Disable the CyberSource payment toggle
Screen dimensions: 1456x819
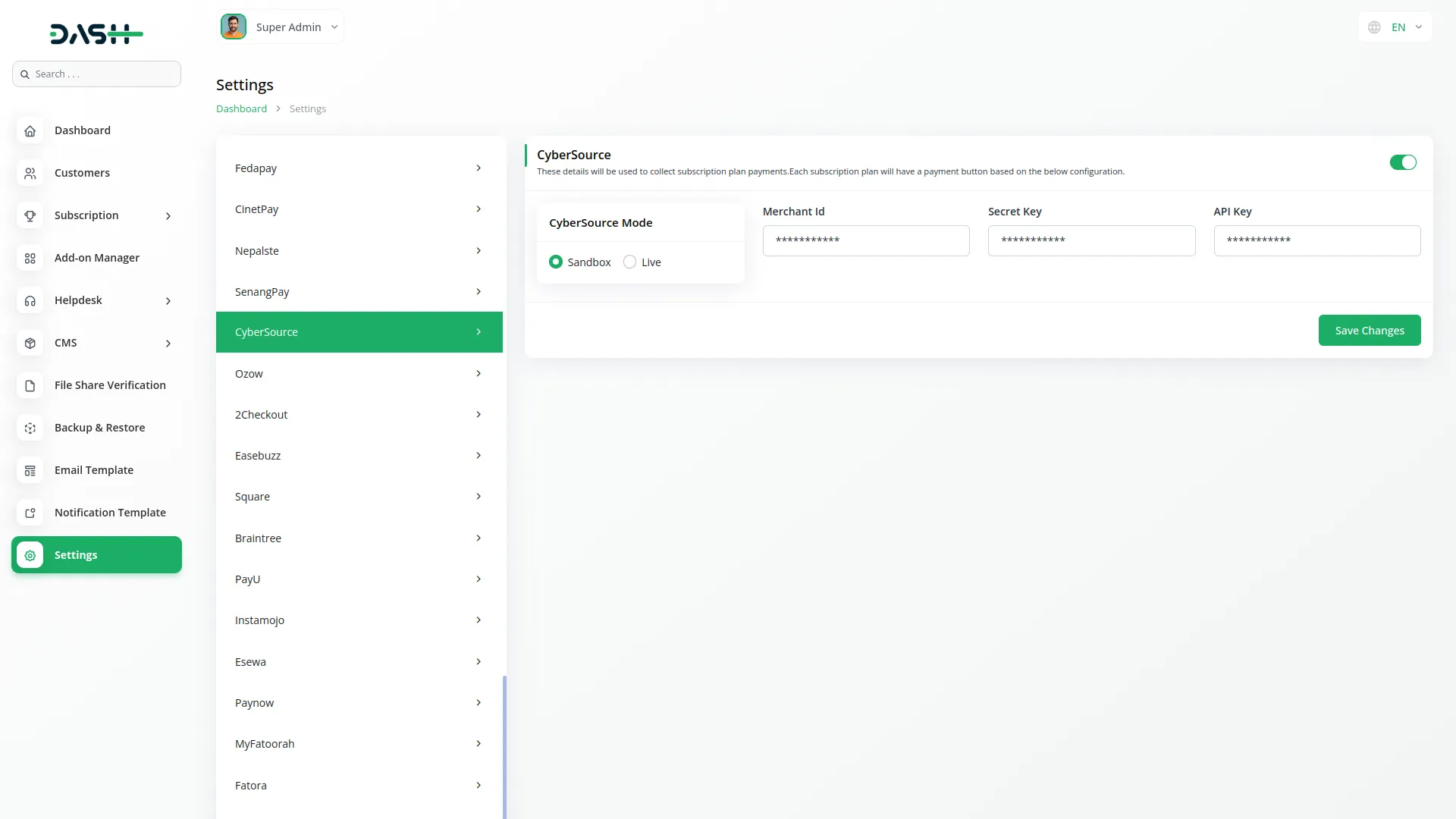tap(1403, 162)
